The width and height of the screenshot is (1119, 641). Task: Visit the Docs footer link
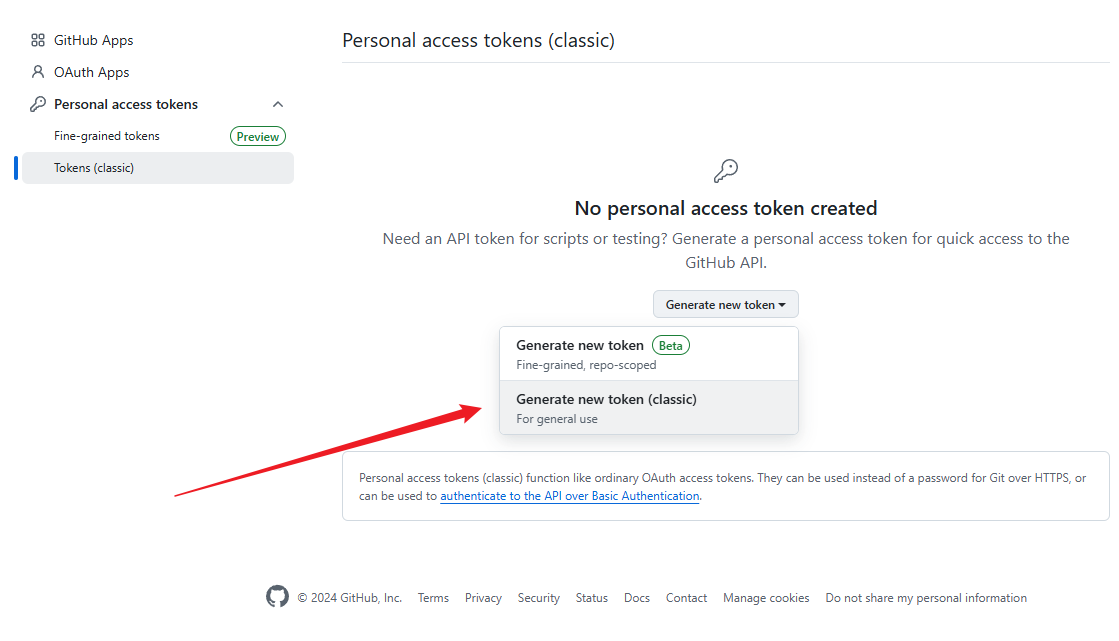tap(637, 598)
